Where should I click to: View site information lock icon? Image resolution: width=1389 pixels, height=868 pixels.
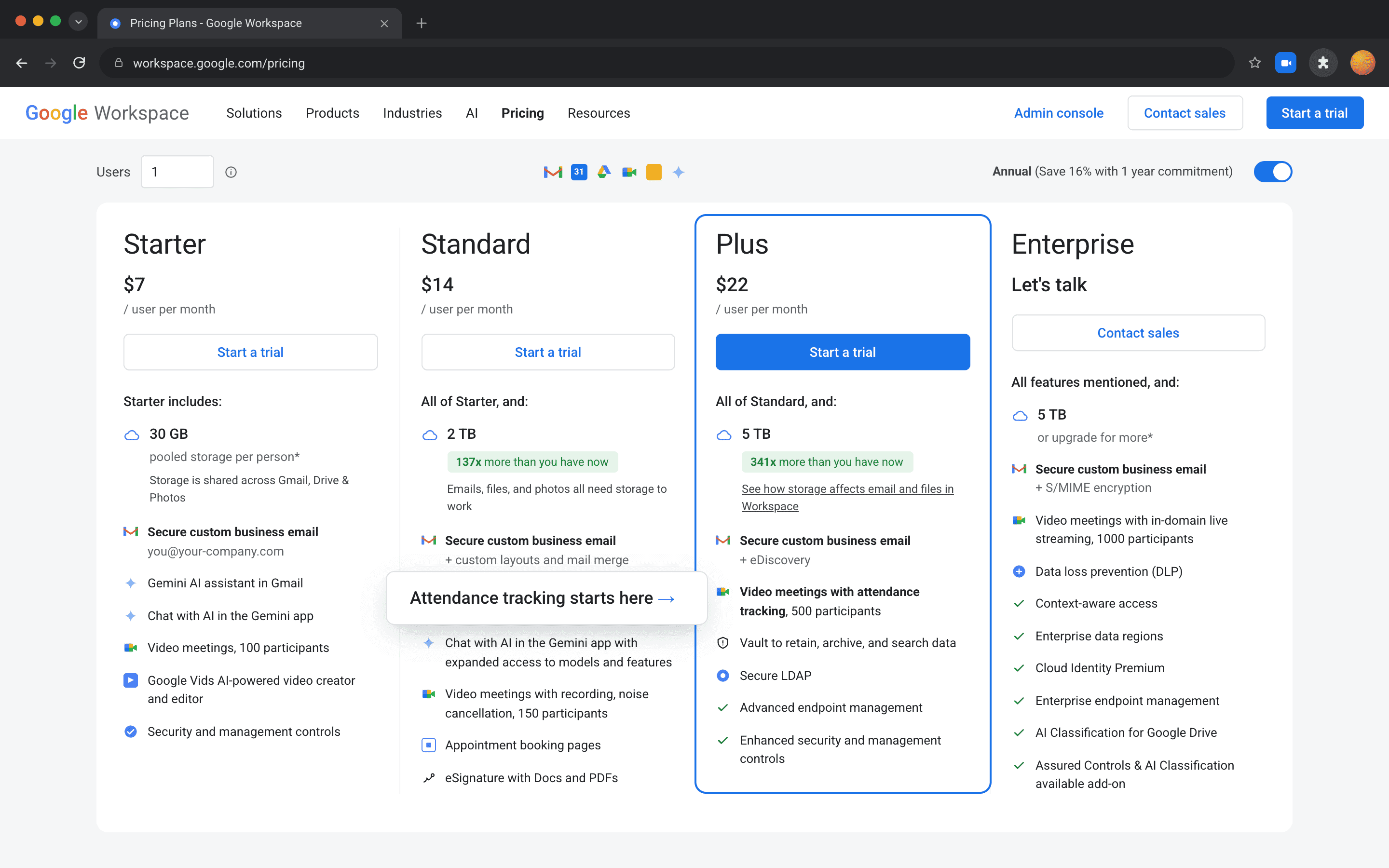[x=118, y=63]
